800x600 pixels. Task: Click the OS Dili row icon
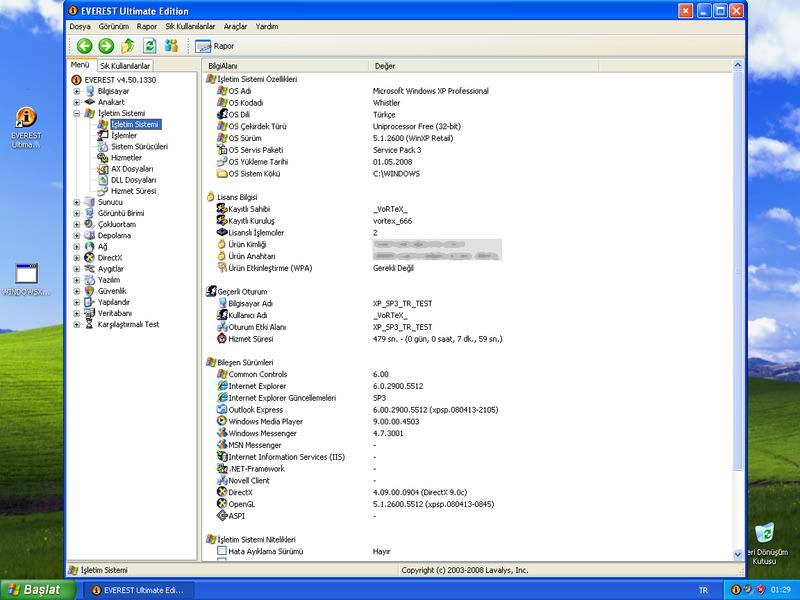pyautogui.click(x=222, y=114)
